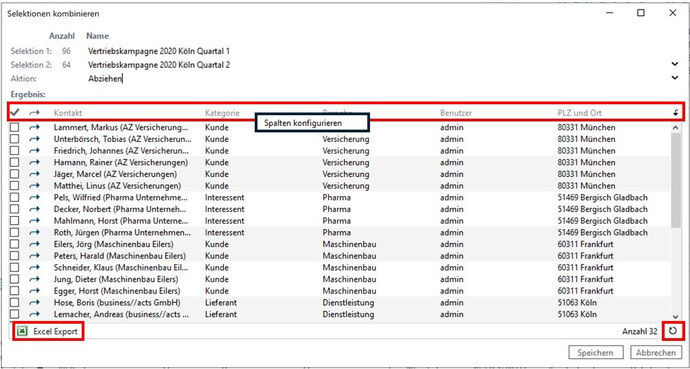Tick checkbox for Lammert, Markus
The width and height of the screenshot is (690, 369).
15,128
